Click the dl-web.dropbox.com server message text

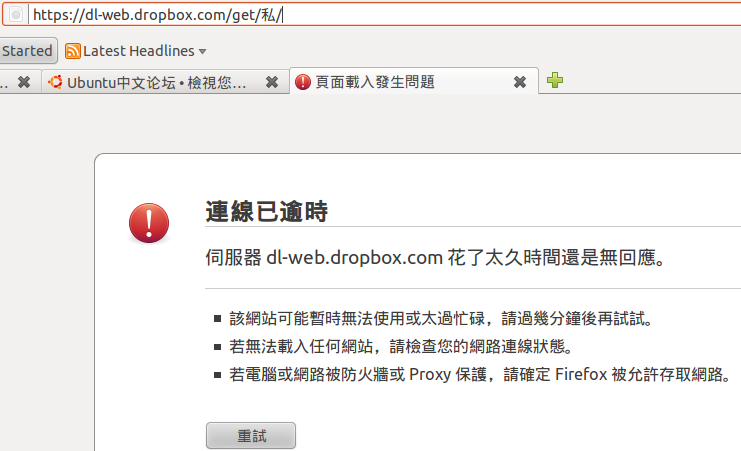click(436, 258)
